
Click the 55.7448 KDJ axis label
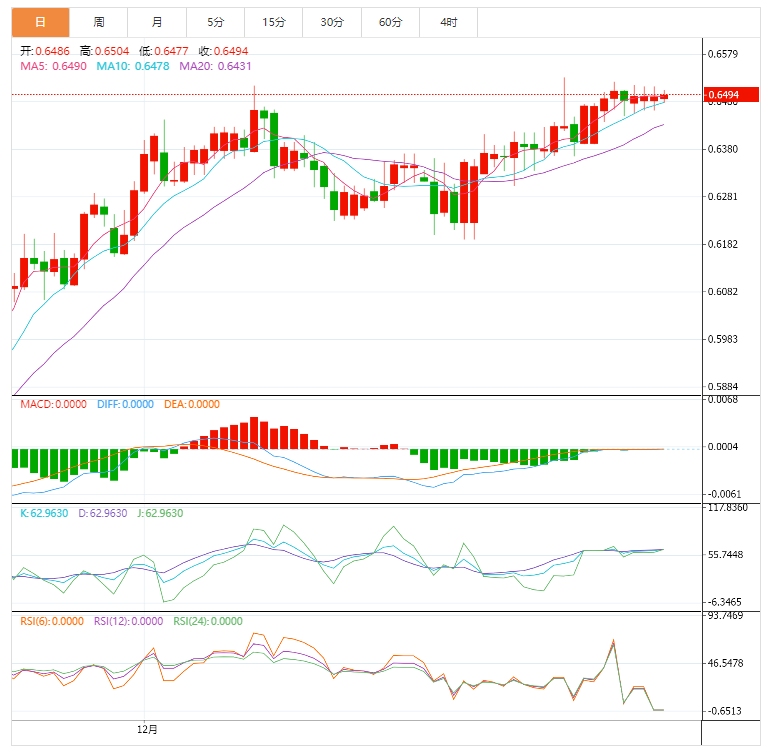coord(725,555)
